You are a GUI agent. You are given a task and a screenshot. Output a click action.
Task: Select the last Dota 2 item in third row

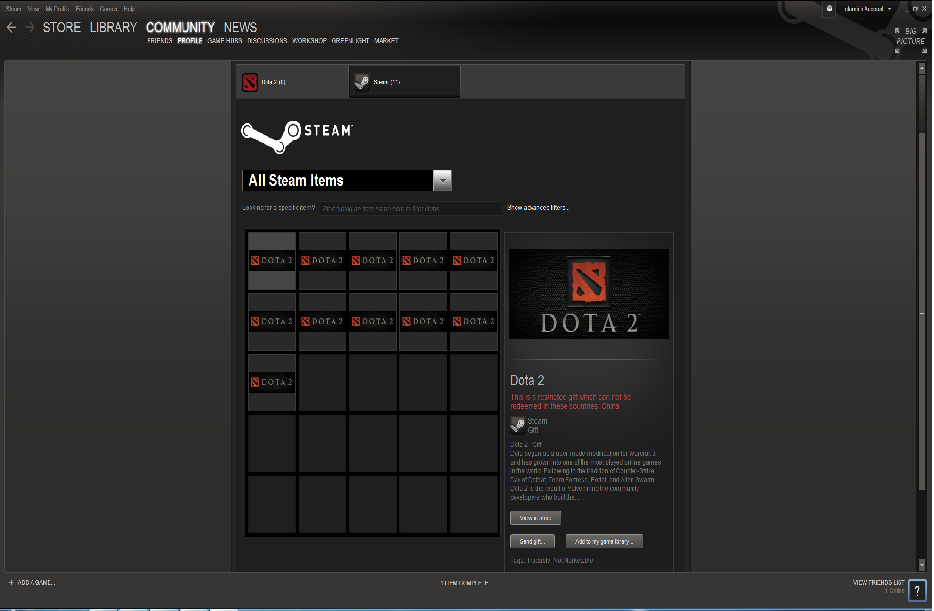click(x=272, y=382)
